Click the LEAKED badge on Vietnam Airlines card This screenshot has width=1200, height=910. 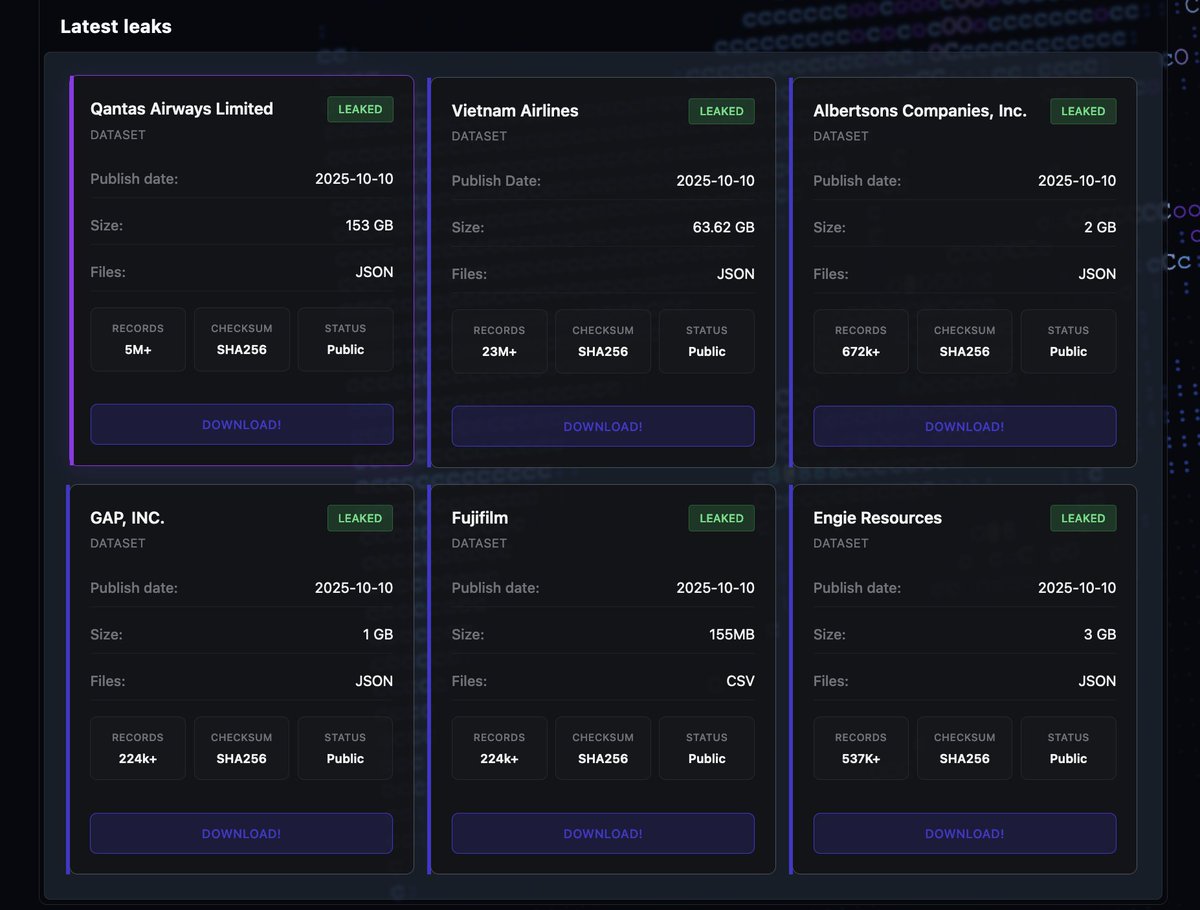pyautogui.click(x=721, y=111)
